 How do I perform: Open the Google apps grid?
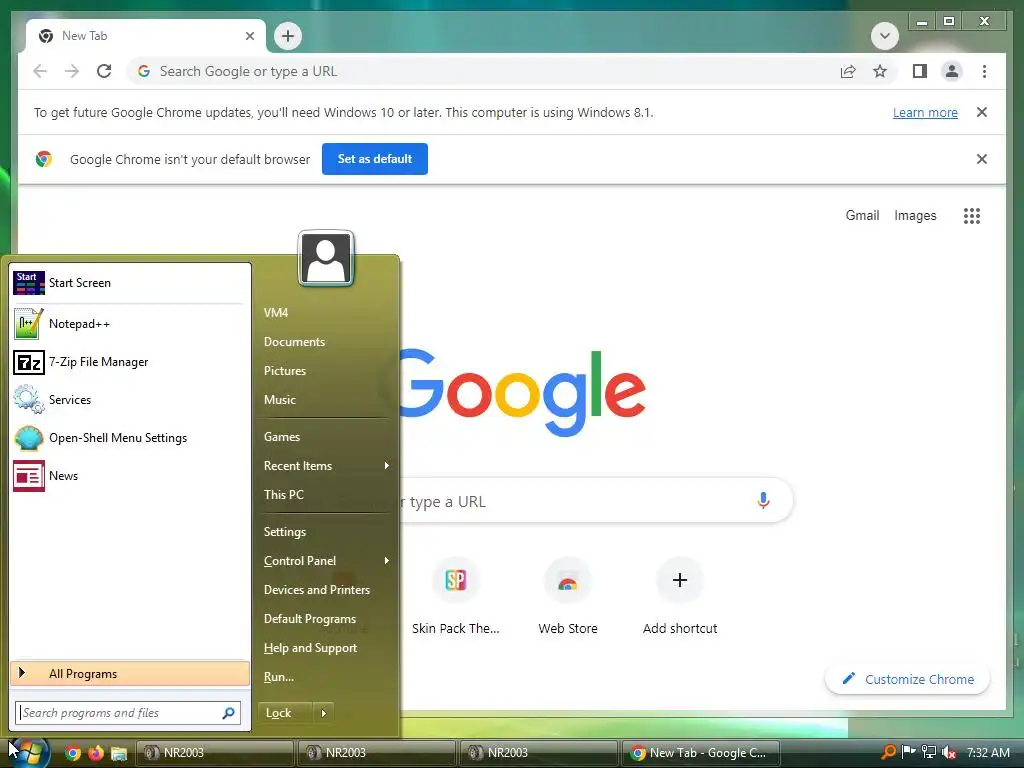click(972, 216)
